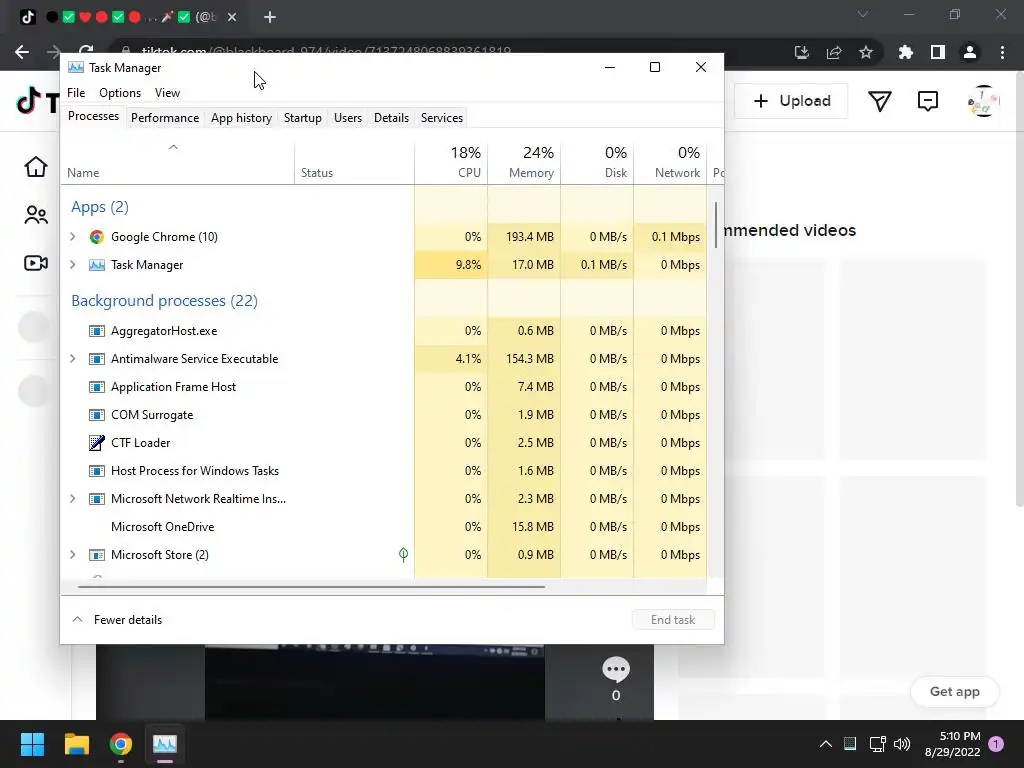
Task: Open the Windows Start menu
Action: [x=32, y=744]
